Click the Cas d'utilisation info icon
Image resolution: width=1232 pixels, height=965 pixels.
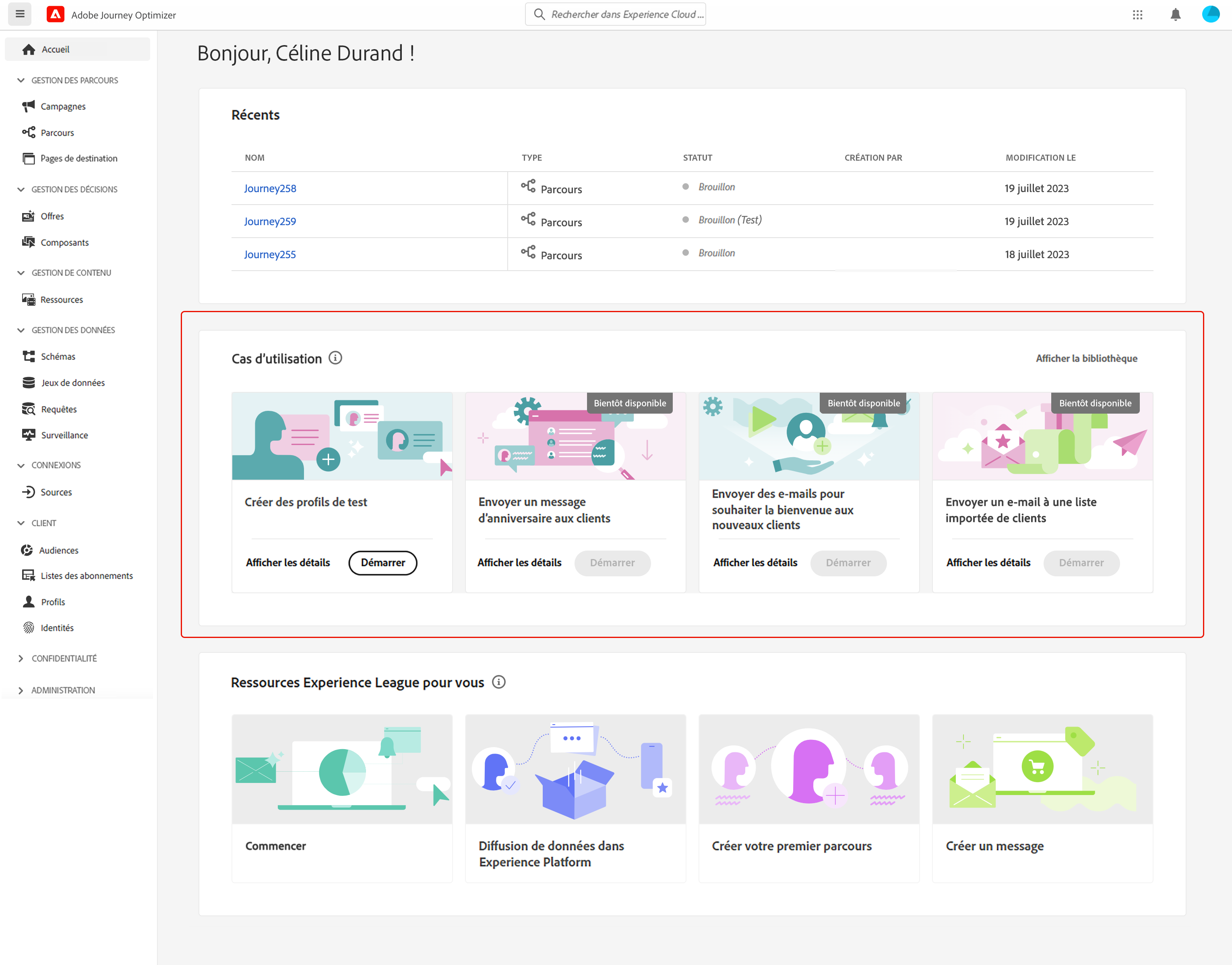[x=335, y=358]
